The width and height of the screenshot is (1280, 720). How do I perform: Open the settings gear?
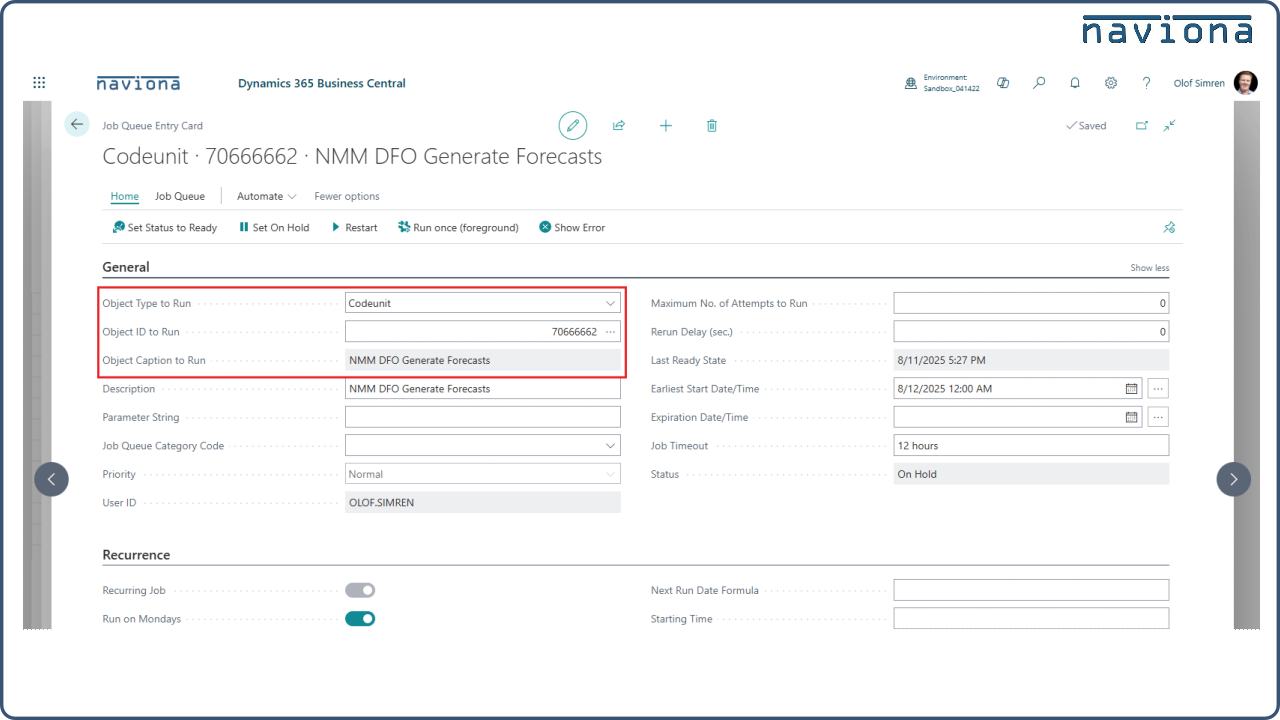(x=1111, y=83)
